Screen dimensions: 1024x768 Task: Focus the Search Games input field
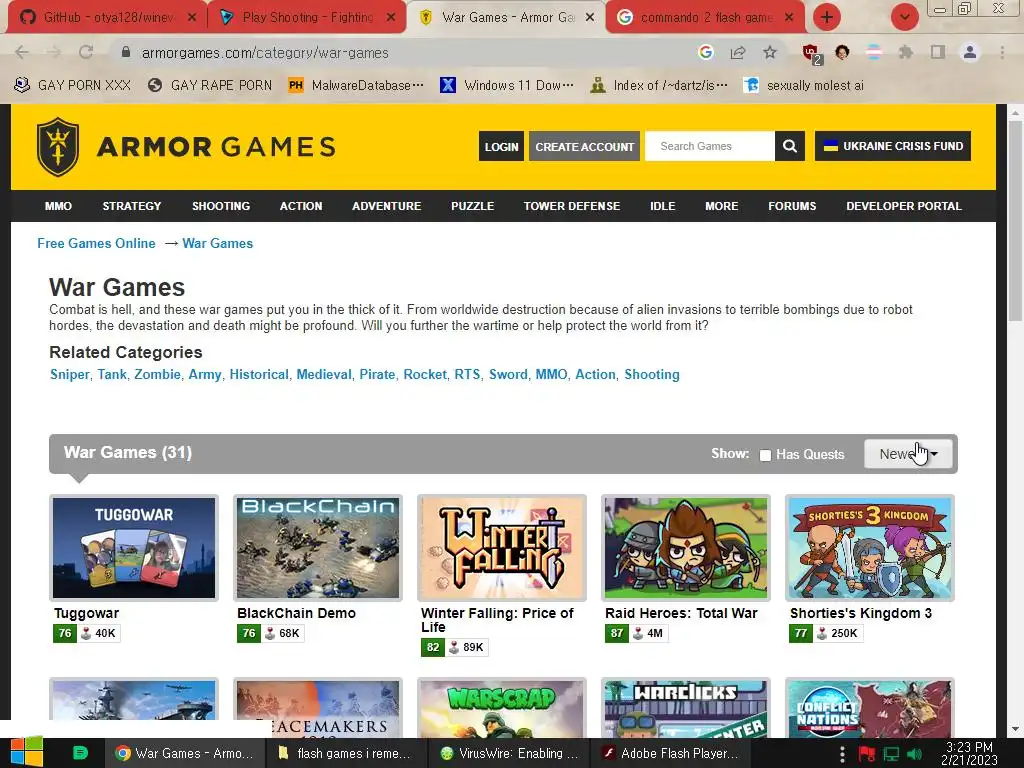pos(710,146)
